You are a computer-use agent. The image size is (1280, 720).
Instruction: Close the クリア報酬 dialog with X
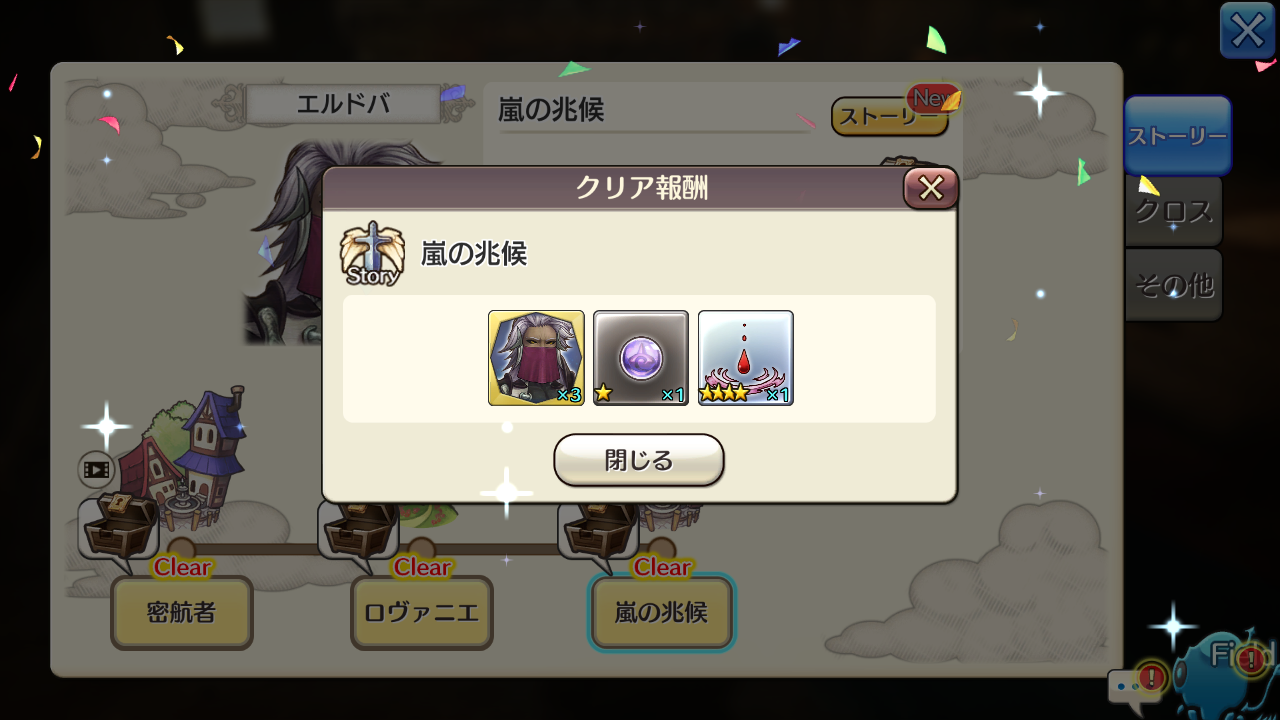click(931, 188)
